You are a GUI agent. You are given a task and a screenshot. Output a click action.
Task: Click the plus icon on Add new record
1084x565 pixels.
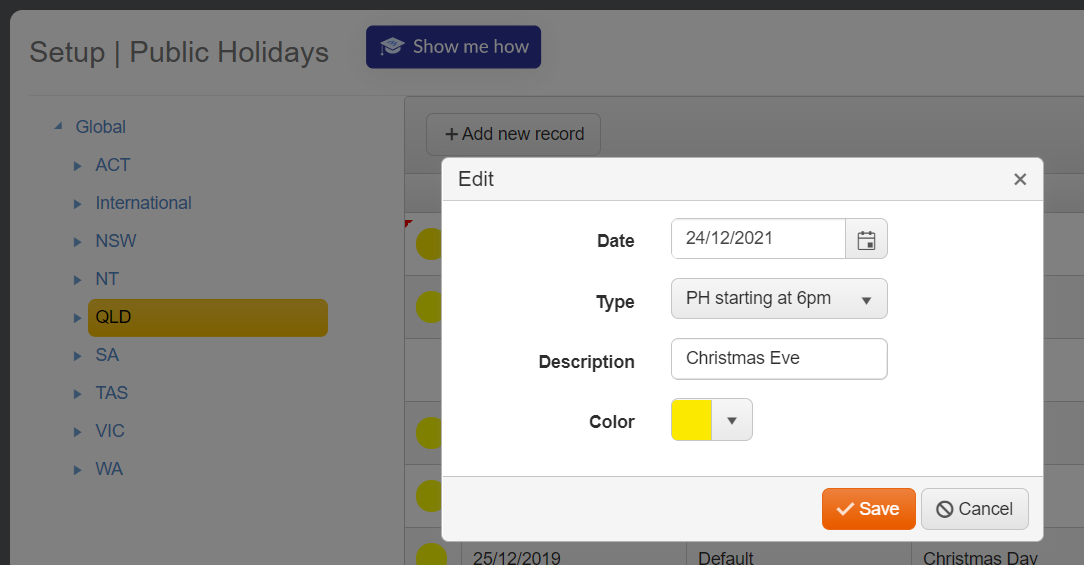pyautogui.click(x=451, y=134)
